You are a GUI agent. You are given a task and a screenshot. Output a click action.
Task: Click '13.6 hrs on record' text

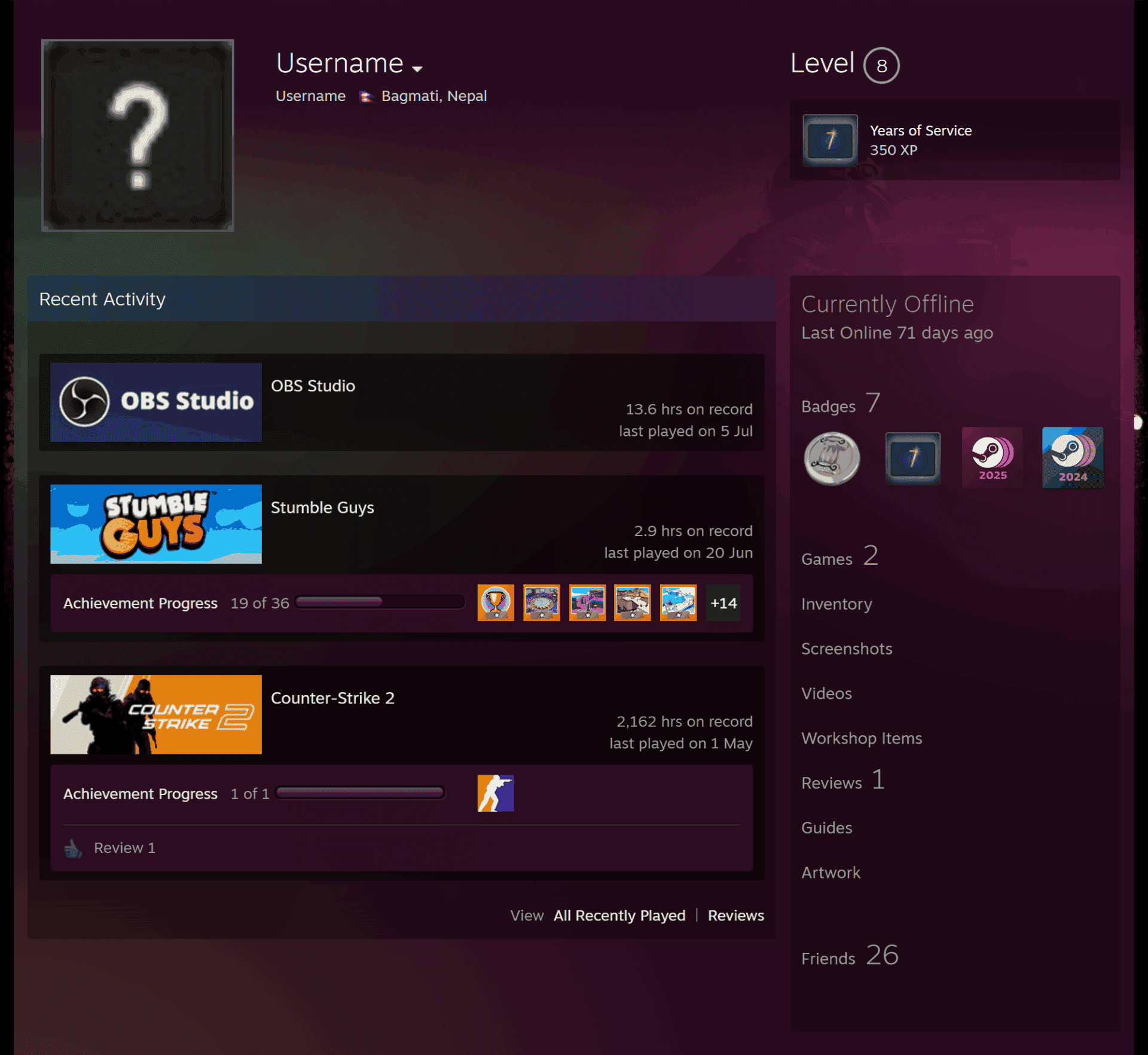pyautogui.click(x=689, y=409)
